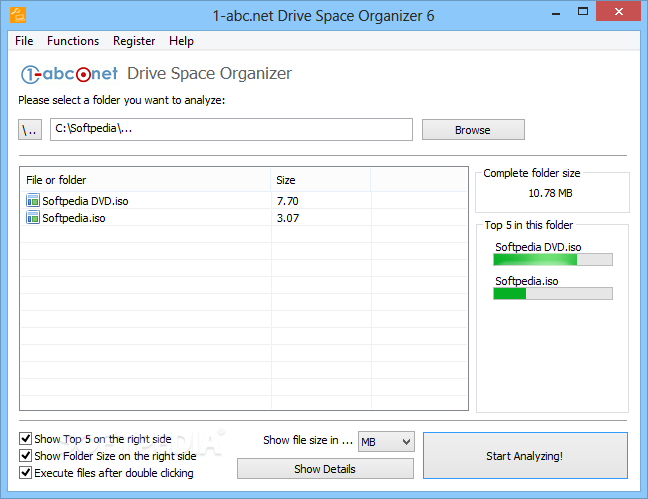Screen dimensions: 648x499
Task: Click the 3.07 size value
Action: [288, 218]
